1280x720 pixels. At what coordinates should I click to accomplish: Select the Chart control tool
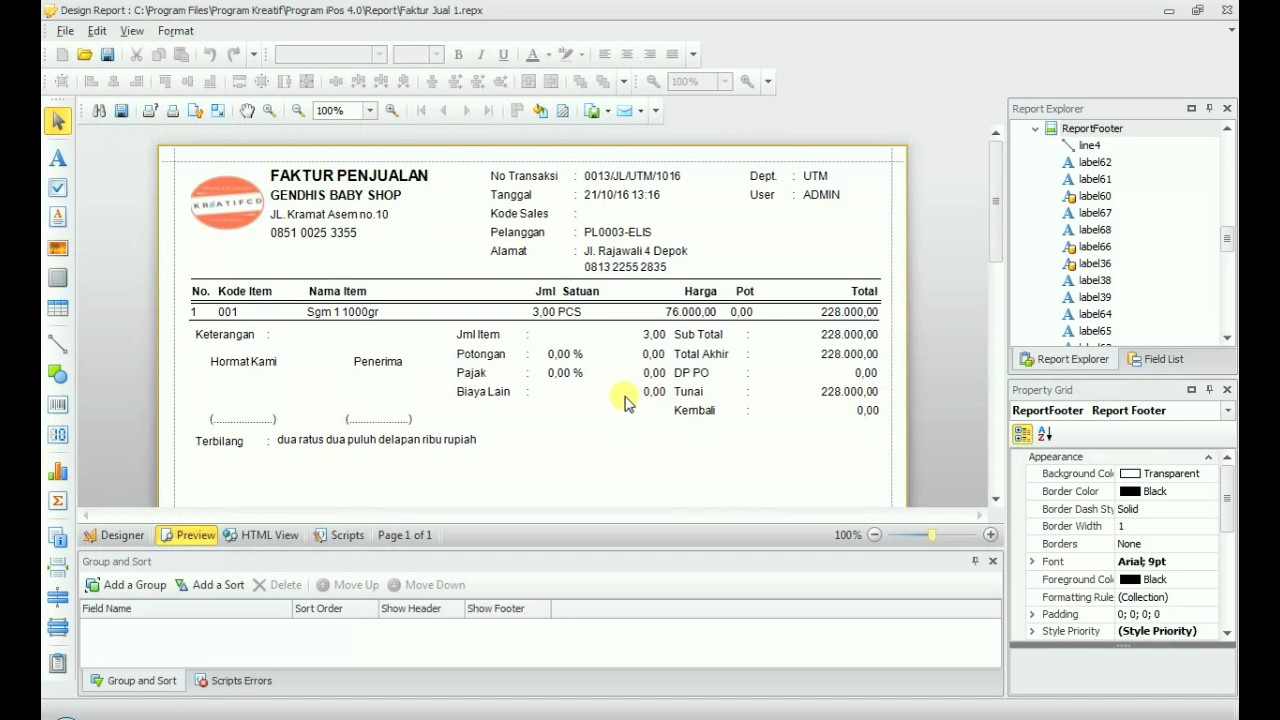click(x=57, y=470)
